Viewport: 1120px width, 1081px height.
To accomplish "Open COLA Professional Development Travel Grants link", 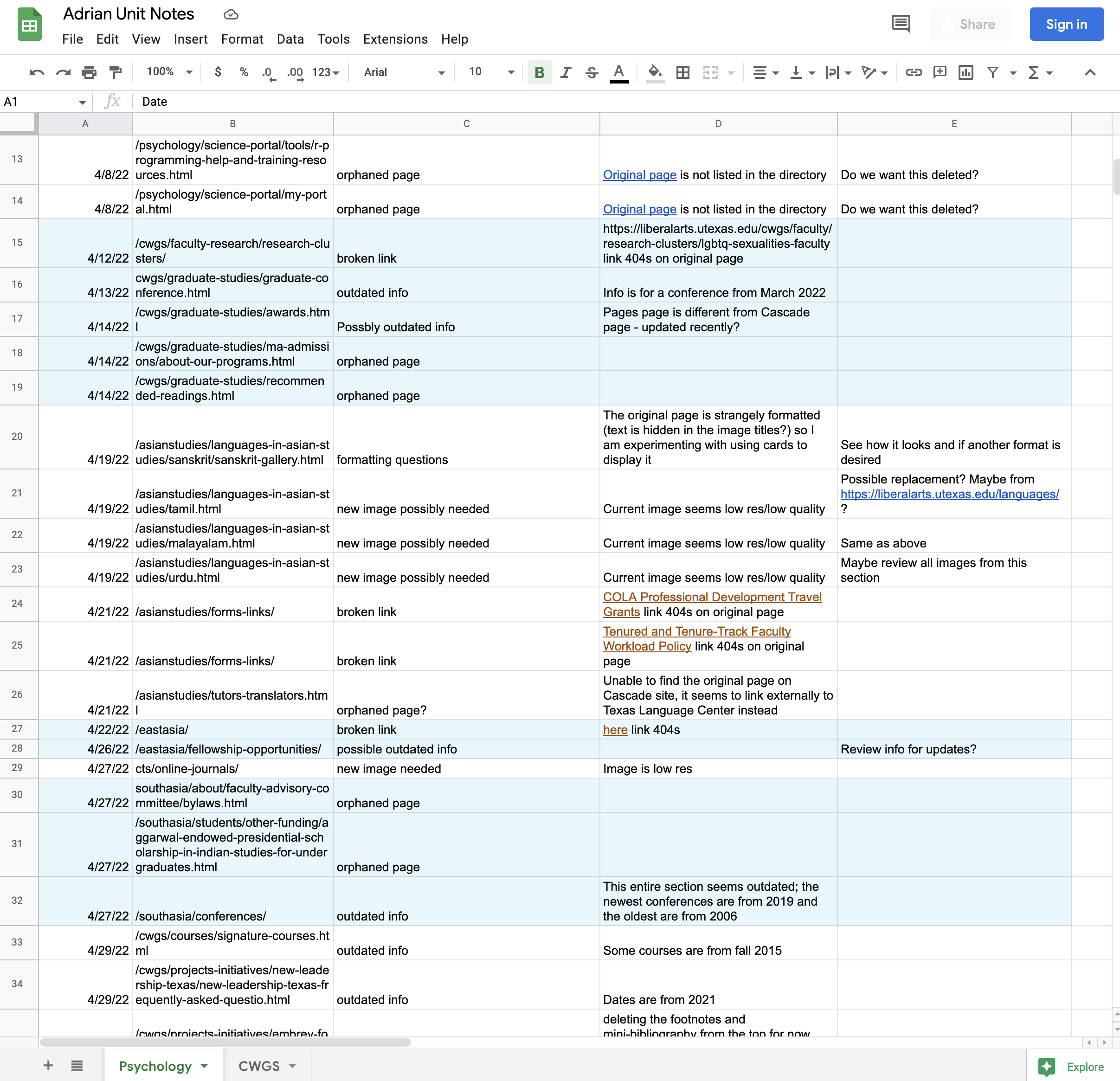I will [712, 605].
